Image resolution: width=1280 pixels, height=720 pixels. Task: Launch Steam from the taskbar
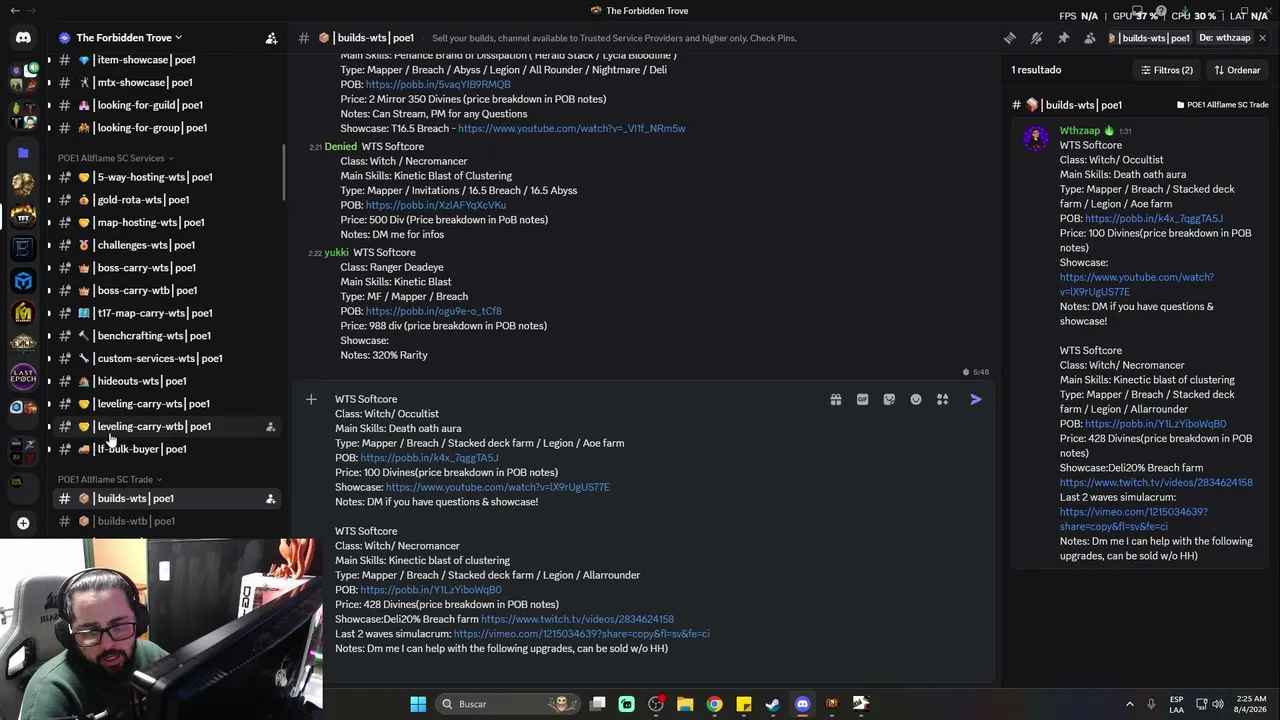point(773,704)
